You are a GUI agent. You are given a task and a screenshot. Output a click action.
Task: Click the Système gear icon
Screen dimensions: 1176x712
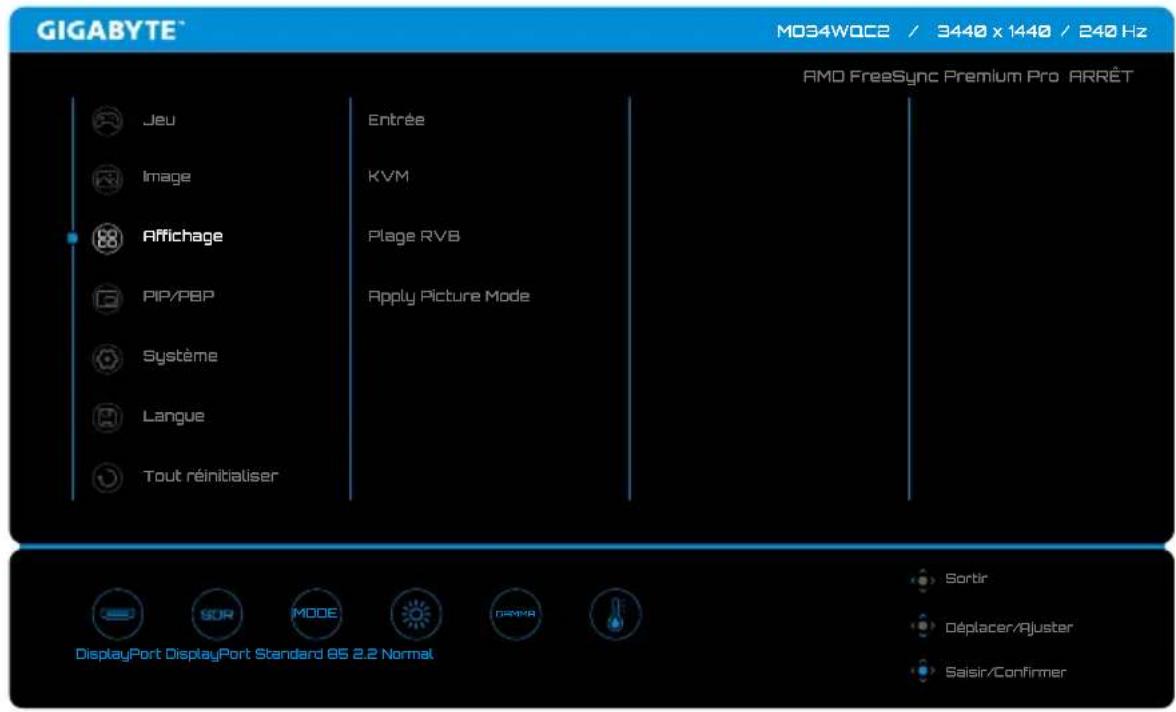click(107, 359)
